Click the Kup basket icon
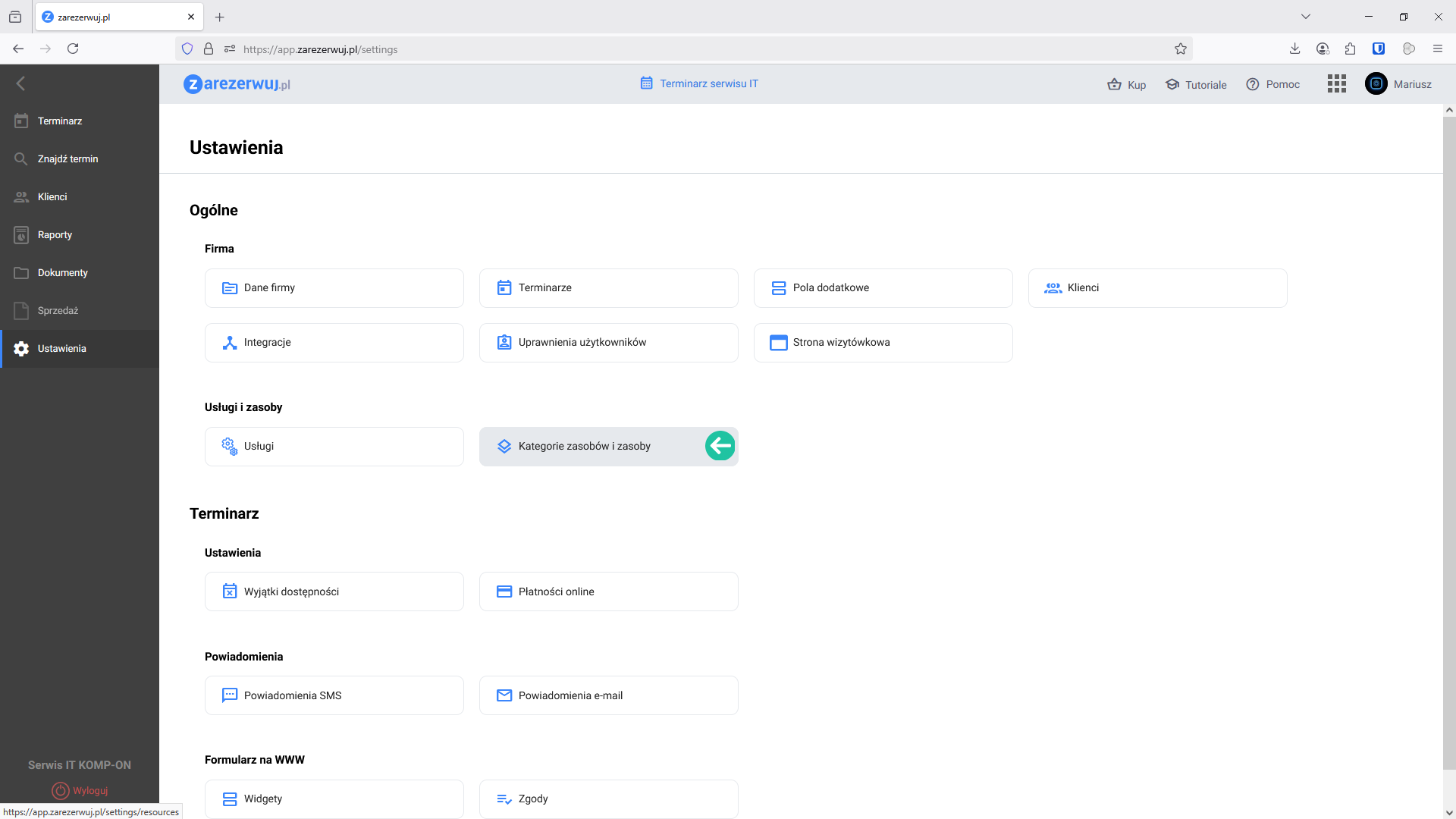This screenshot has height=819, width=1456. 1114,84
